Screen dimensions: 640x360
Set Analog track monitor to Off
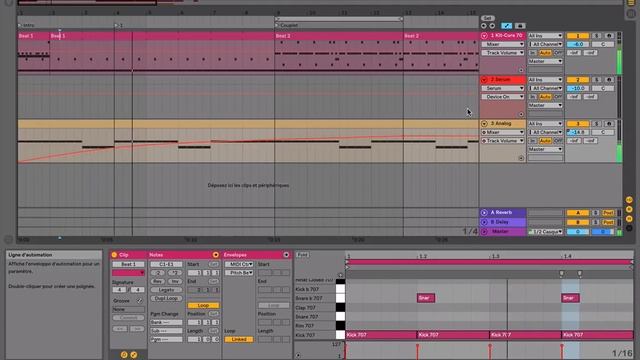click(558, 140)
